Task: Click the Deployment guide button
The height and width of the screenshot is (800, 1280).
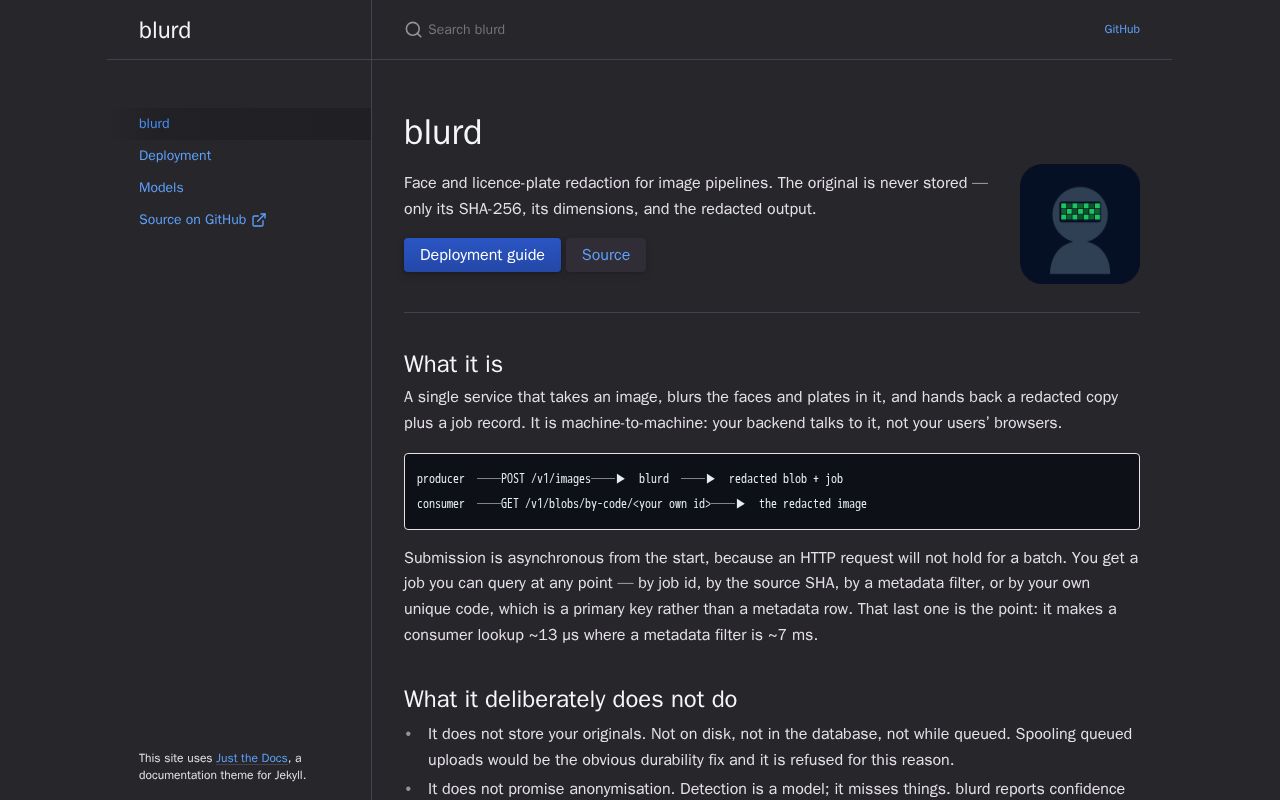Action: (x=482, y=255)
